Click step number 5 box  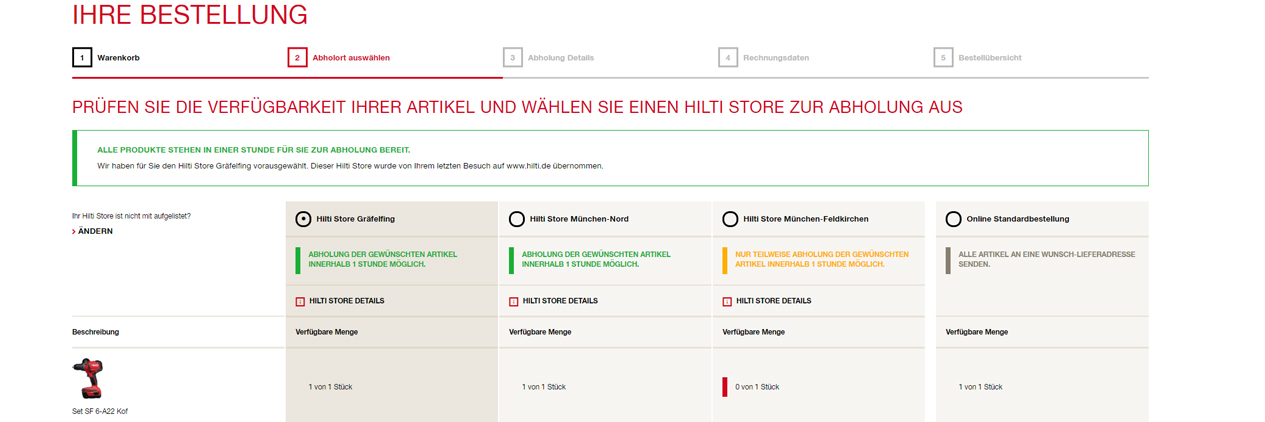(x=943, y=58)
